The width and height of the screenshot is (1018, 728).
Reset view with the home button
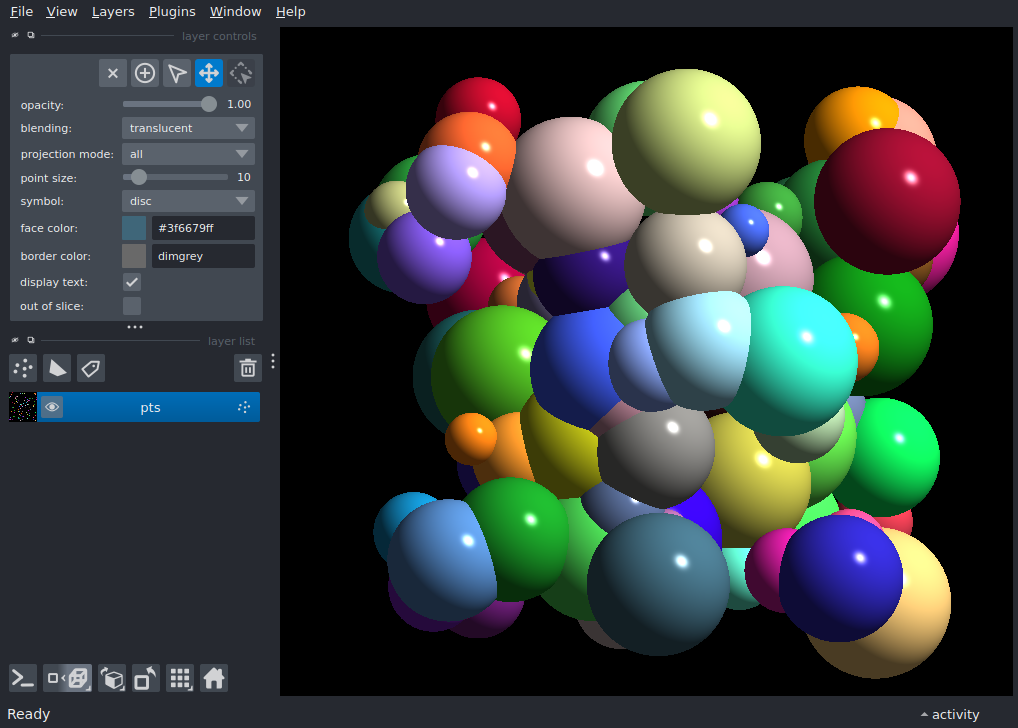pyautogui.click(x=214, y=678)
